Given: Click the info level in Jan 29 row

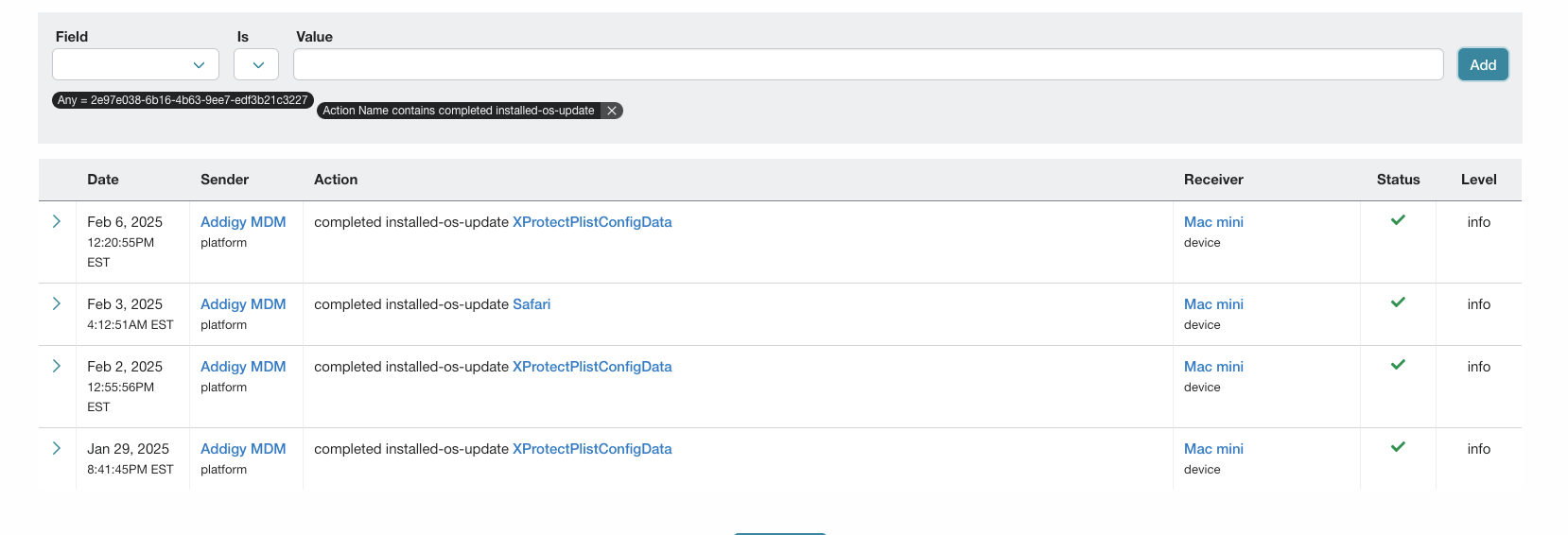Looking at the screenshot, I should [1478, 449].
